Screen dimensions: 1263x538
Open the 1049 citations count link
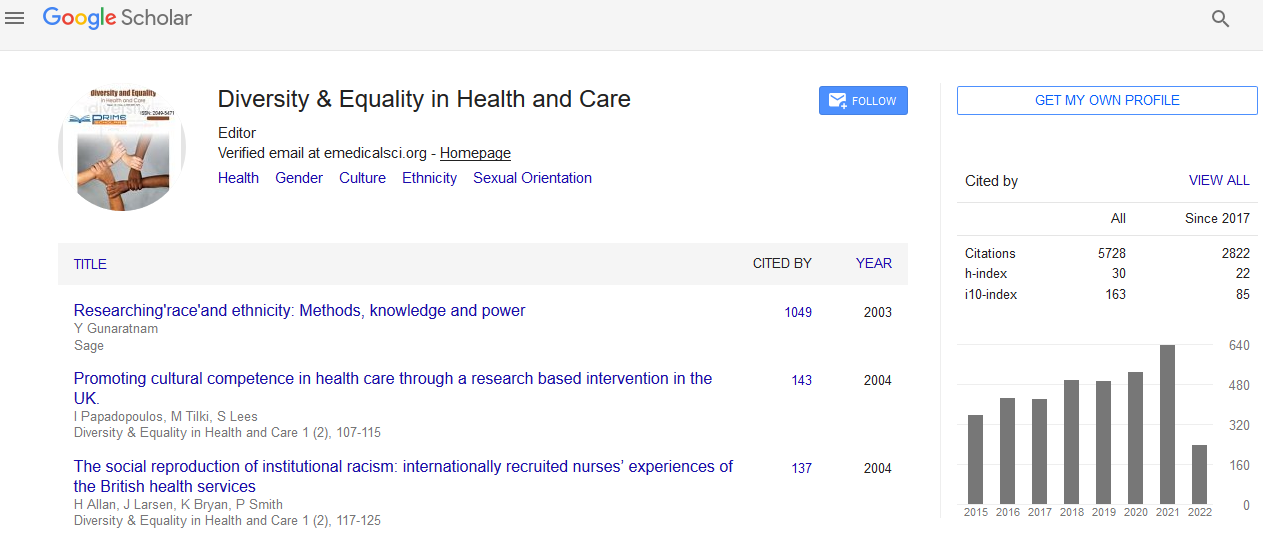tap(798, 312)
